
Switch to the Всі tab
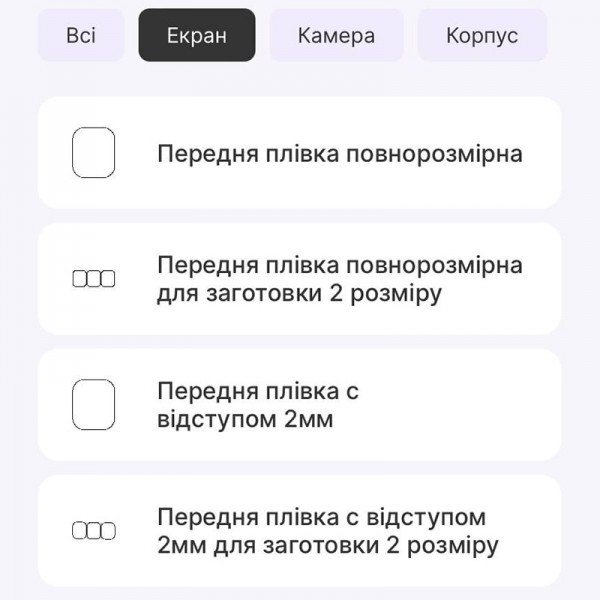[x=81, y=36]
